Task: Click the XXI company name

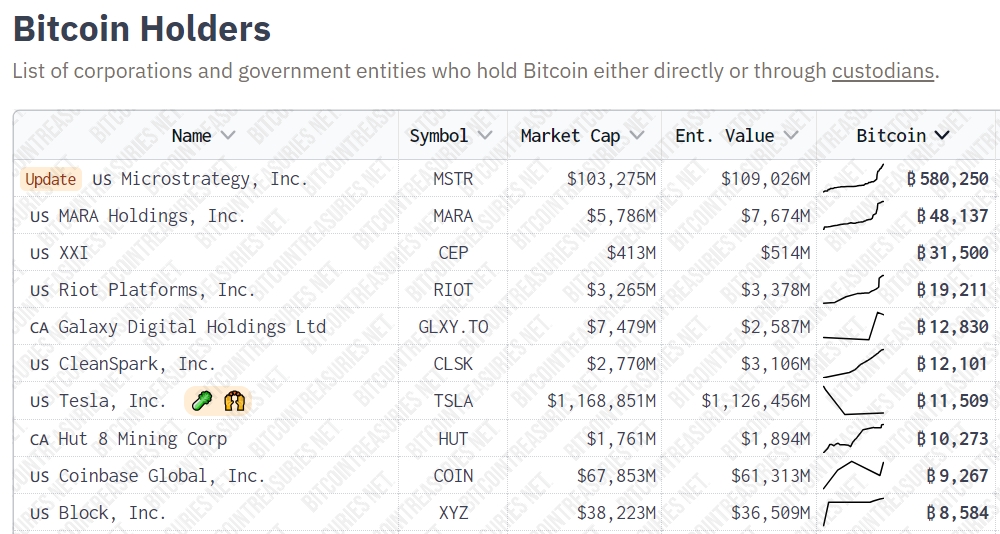Action: tap(73, 253)
